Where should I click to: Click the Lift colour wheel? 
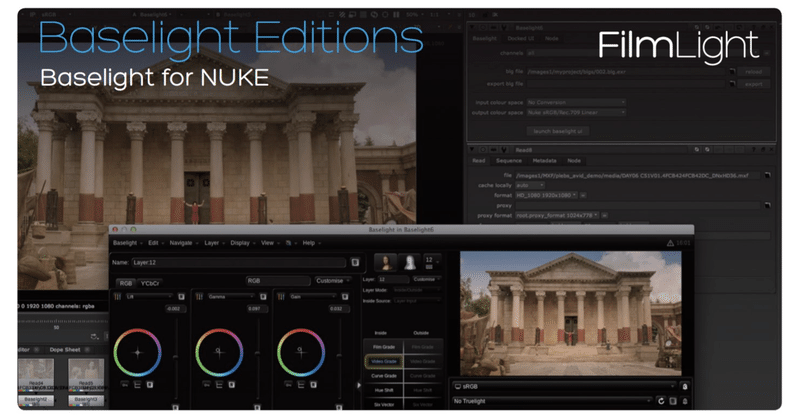pyautogui.click(x=138, y=352)
